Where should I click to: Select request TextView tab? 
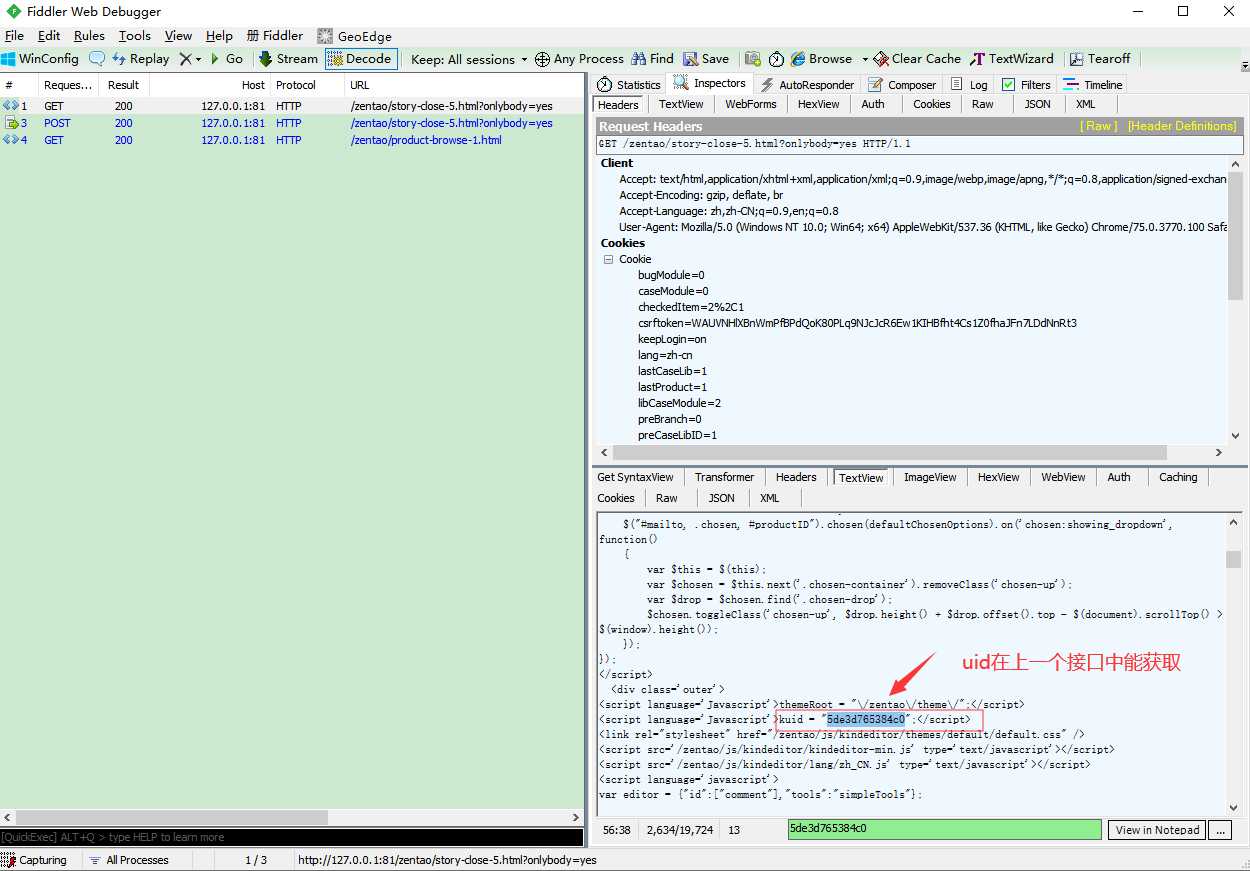point(681,104)
